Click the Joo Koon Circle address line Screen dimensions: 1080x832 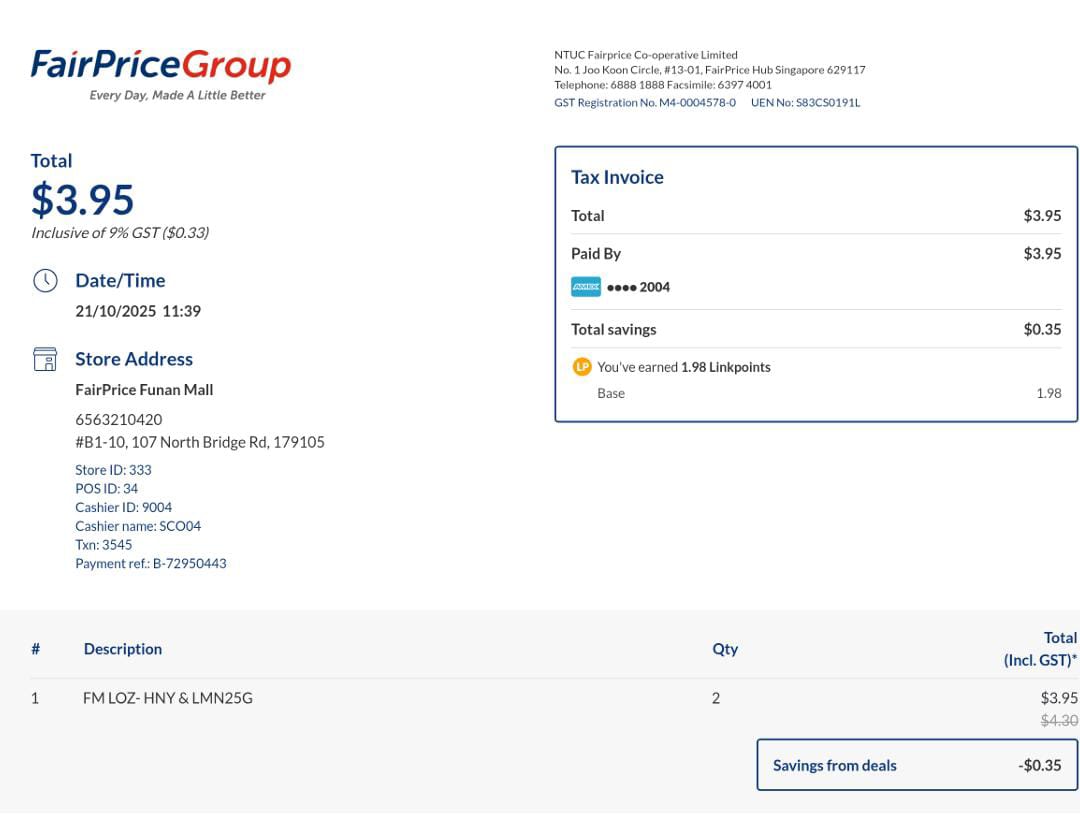pyautogui.click(x=709, y=70)
